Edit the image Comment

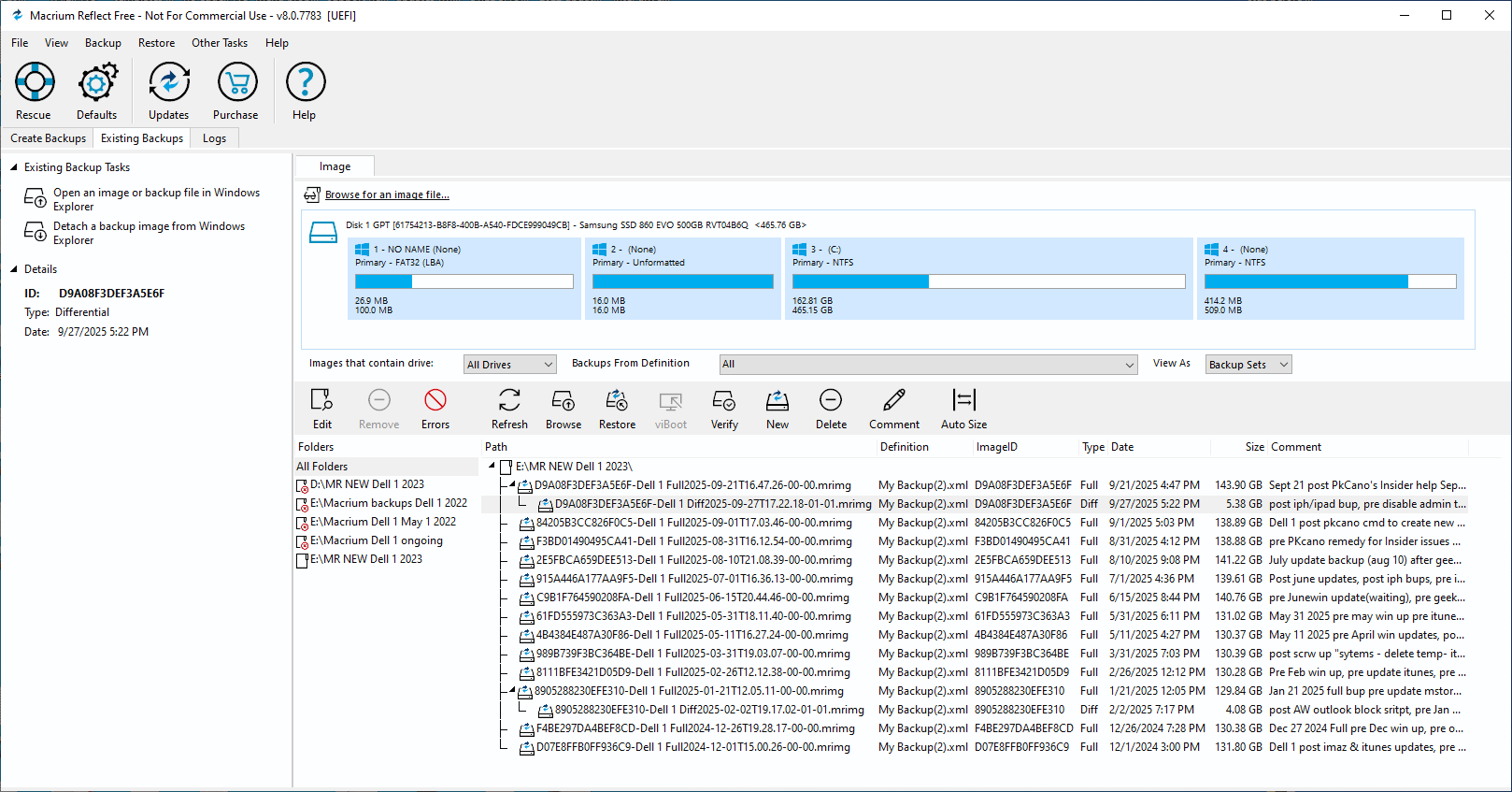point(894,409)
